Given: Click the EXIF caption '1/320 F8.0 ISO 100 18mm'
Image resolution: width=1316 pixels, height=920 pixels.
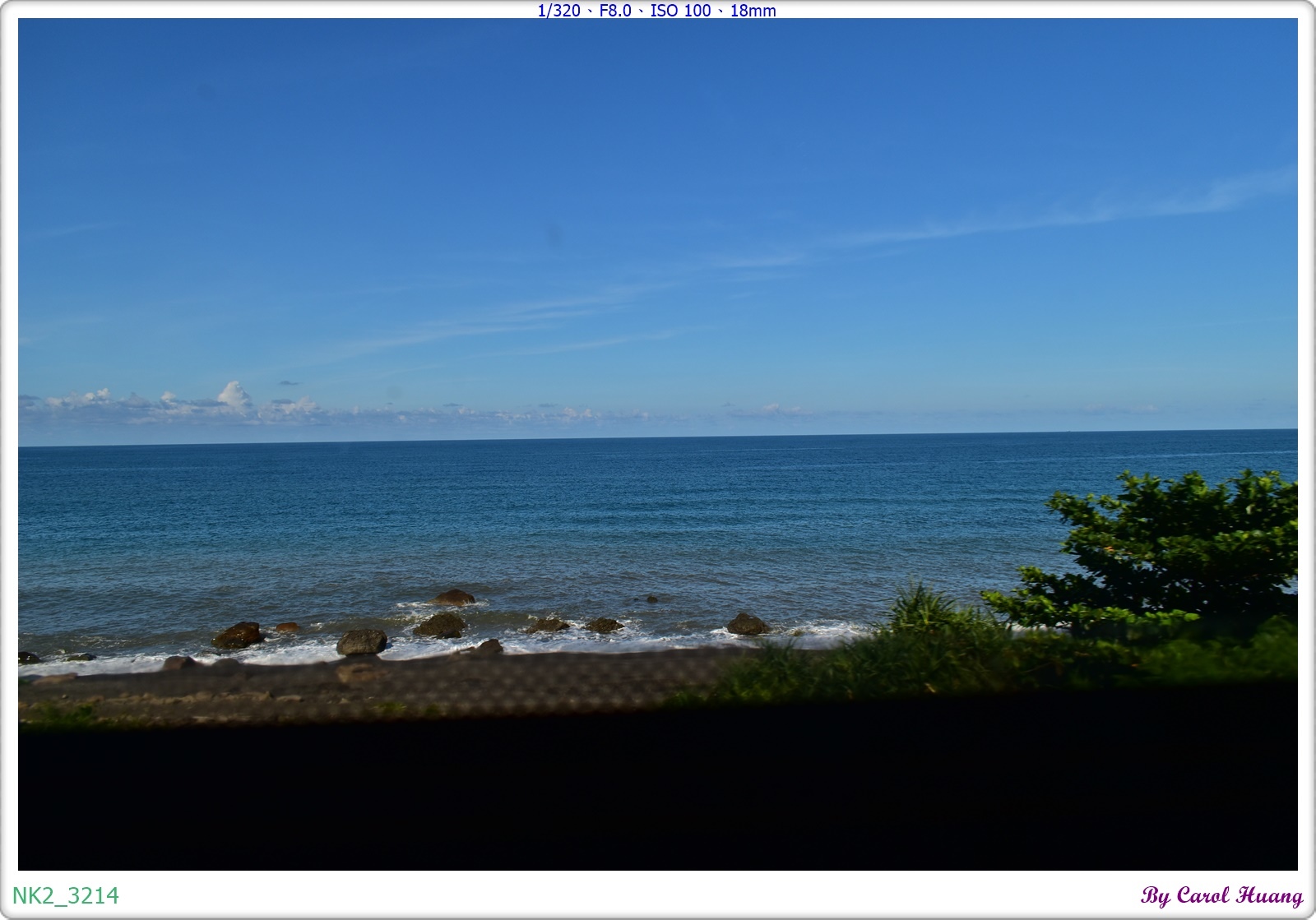Looking at the screenshot, I should [656, 10].
